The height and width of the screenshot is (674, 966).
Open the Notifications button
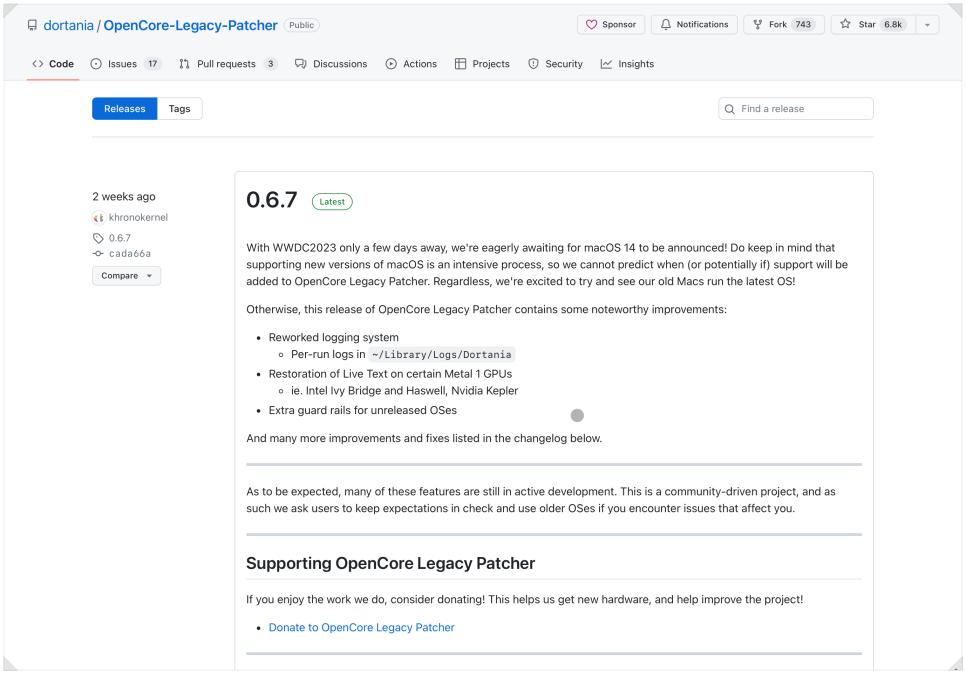point(694,25)
